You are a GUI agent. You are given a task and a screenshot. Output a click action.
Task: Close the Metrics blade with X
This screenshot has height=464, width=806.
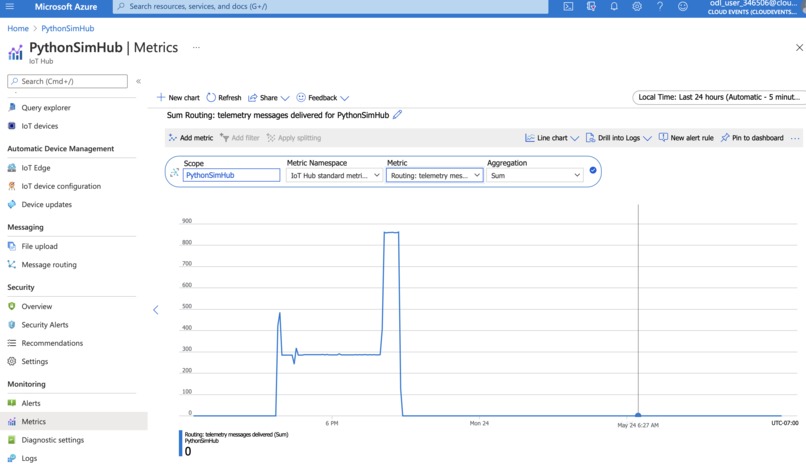[x=799, y=47]
